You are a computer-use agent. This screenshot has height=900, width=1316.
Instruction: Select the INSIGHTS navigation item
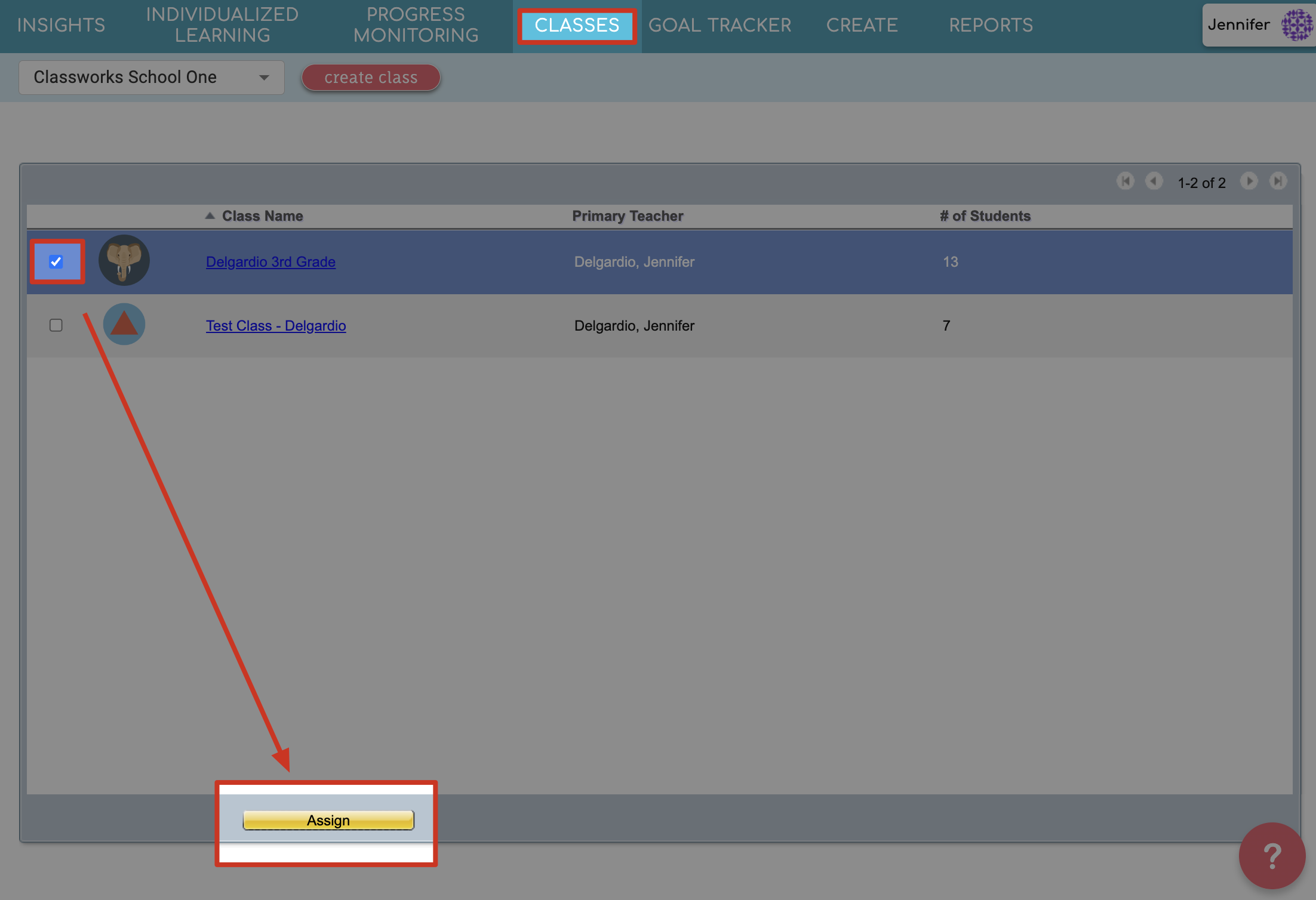coord(61,25)
